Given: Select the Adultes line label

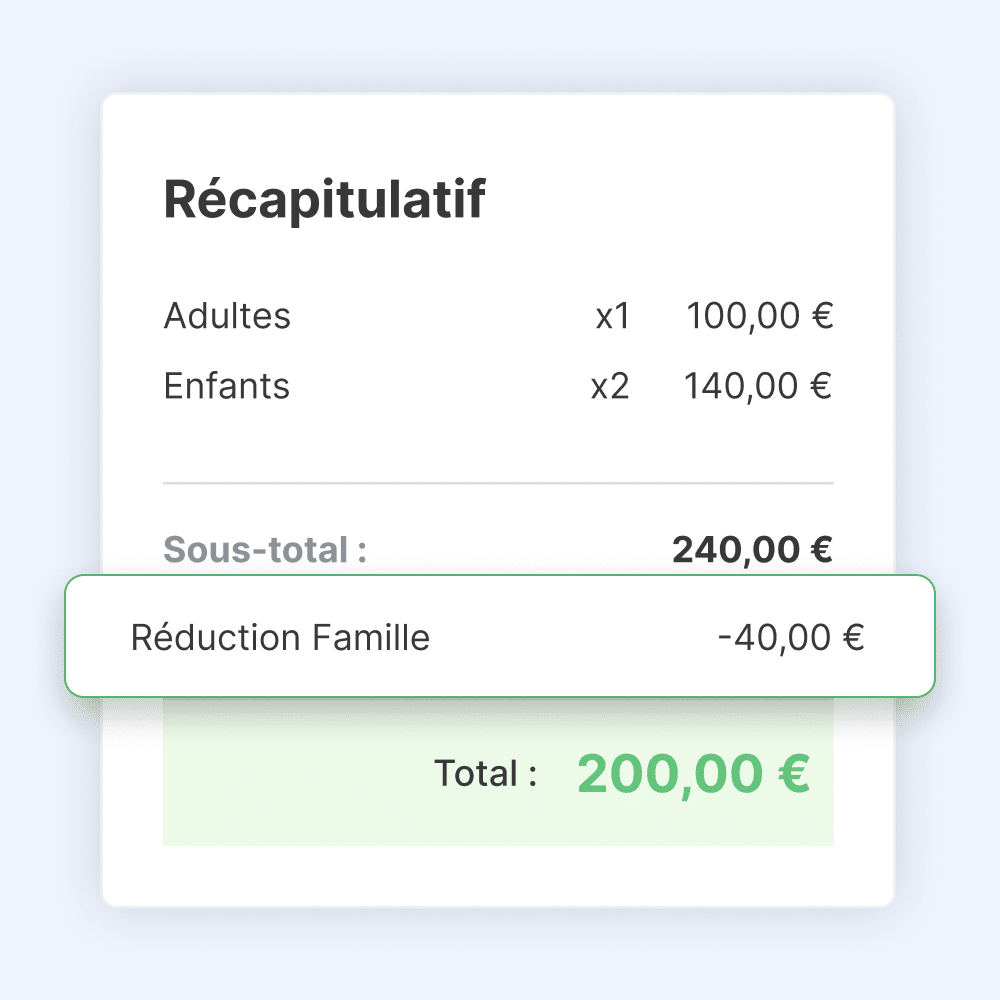Looking at the screenshot, I should (227, 316).
